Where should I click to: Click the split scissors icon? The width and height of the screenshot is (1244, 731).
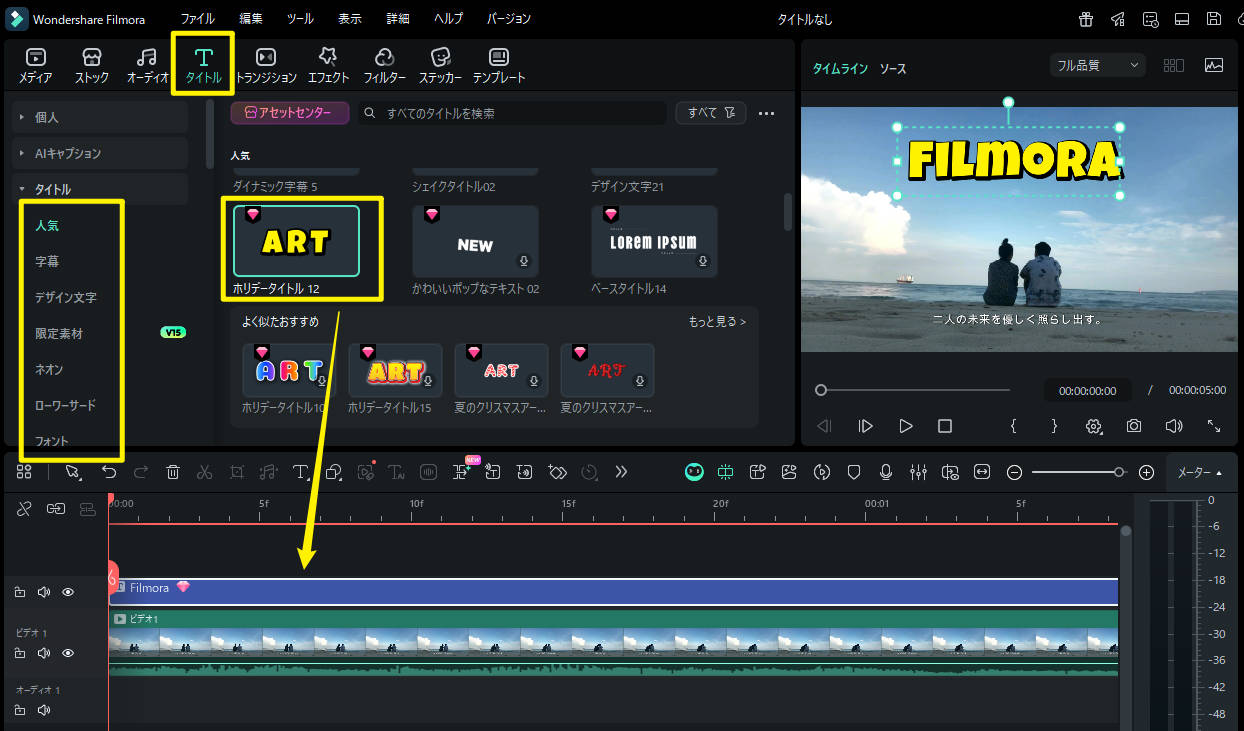(205, 472)
